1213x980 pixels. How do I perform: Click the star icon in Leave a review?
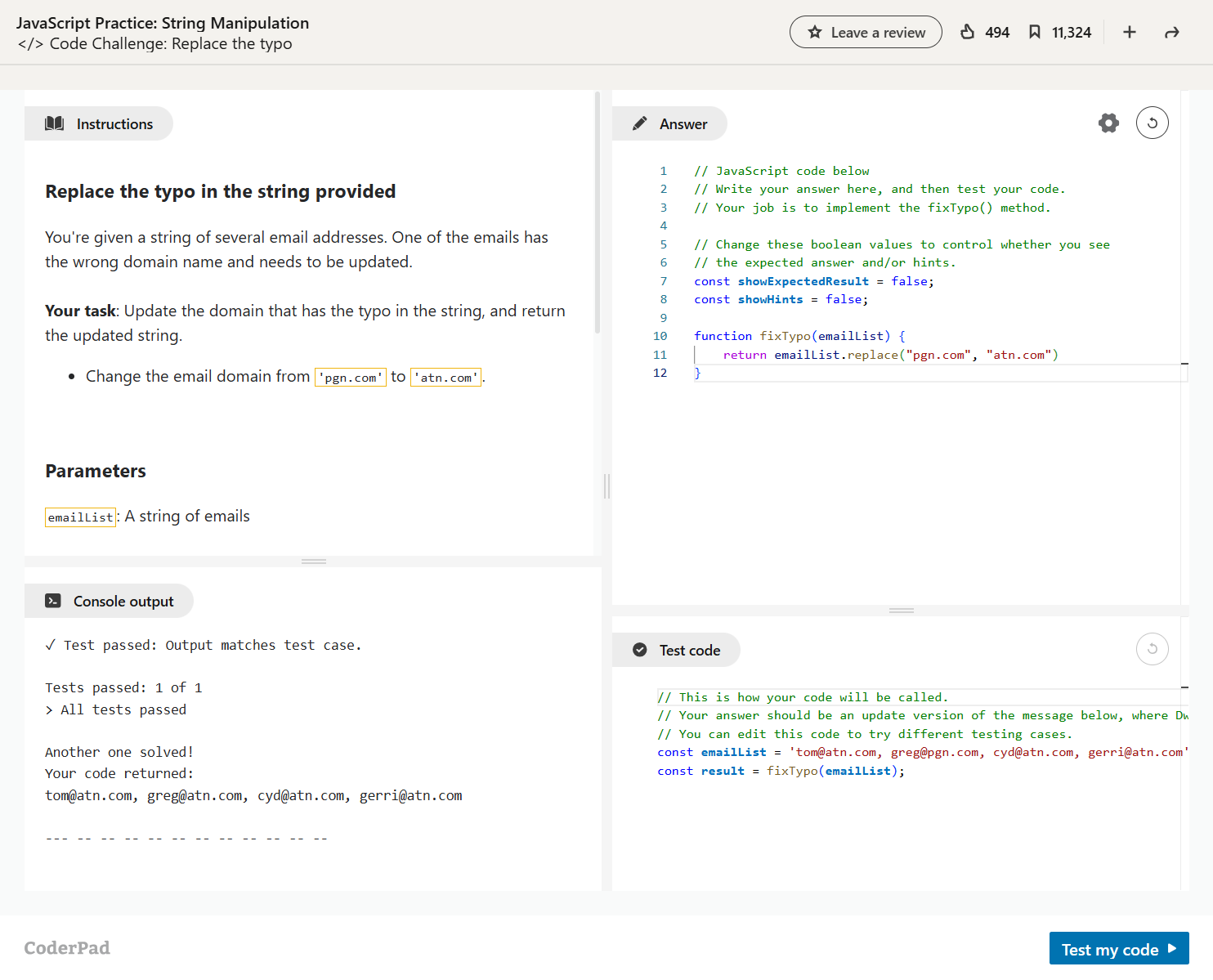tap(814, 33)
